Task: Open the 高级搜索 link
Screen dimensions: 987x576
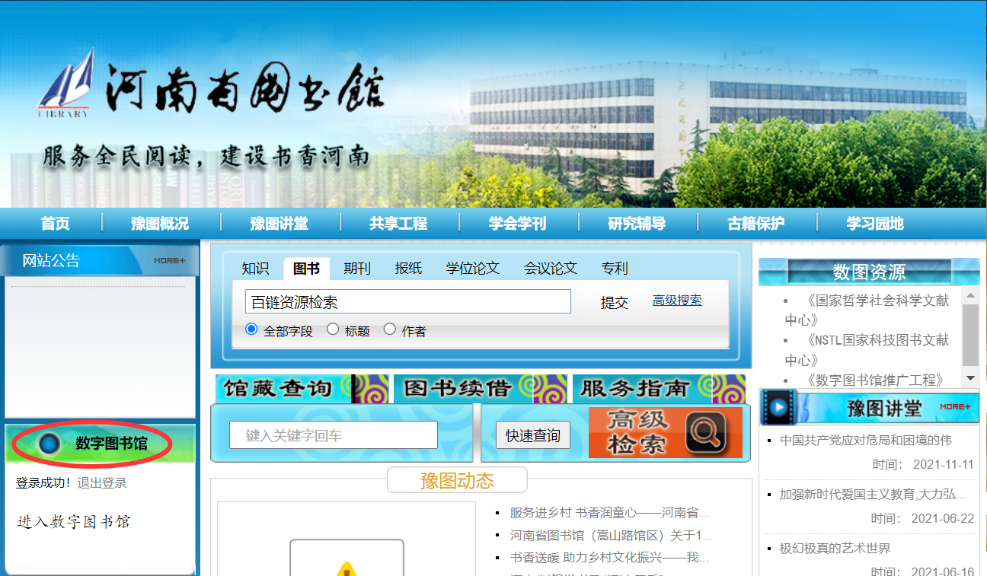Action: click(677, 300)
